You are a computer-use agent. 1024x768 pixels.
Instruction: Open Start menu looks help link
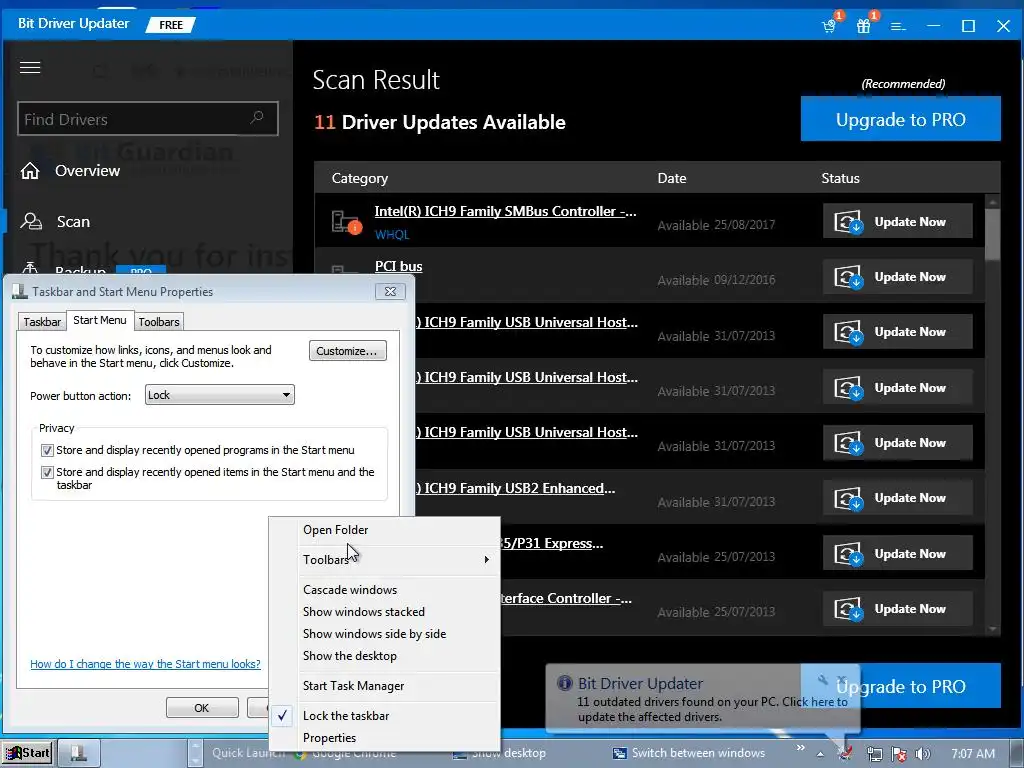coord(145,664)
